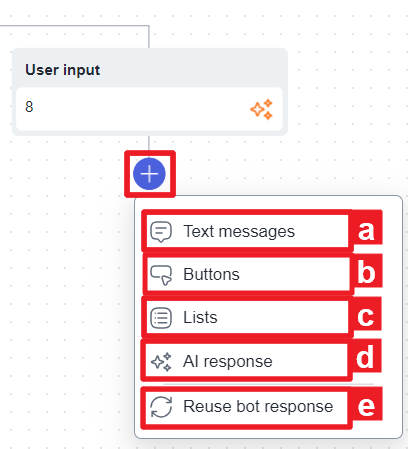Click the blue plus add-node button
The image size is (408, 449).
(149, 174)
